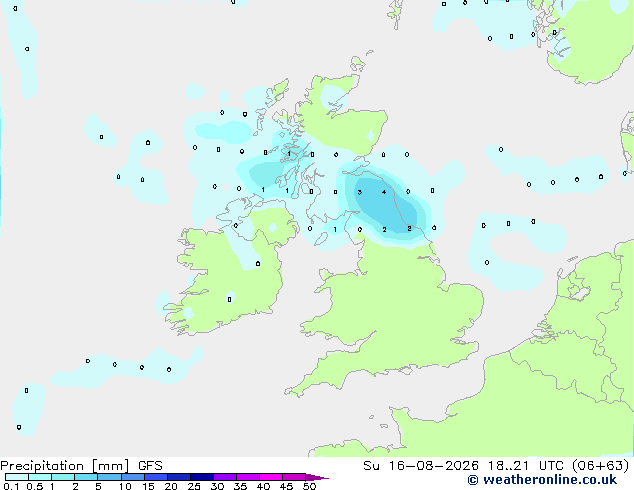Image resolution: width=634 pixels, height=490 pixels.
Task: Click the 40–45 mm magenta swatch
Action: coord(271,477)
